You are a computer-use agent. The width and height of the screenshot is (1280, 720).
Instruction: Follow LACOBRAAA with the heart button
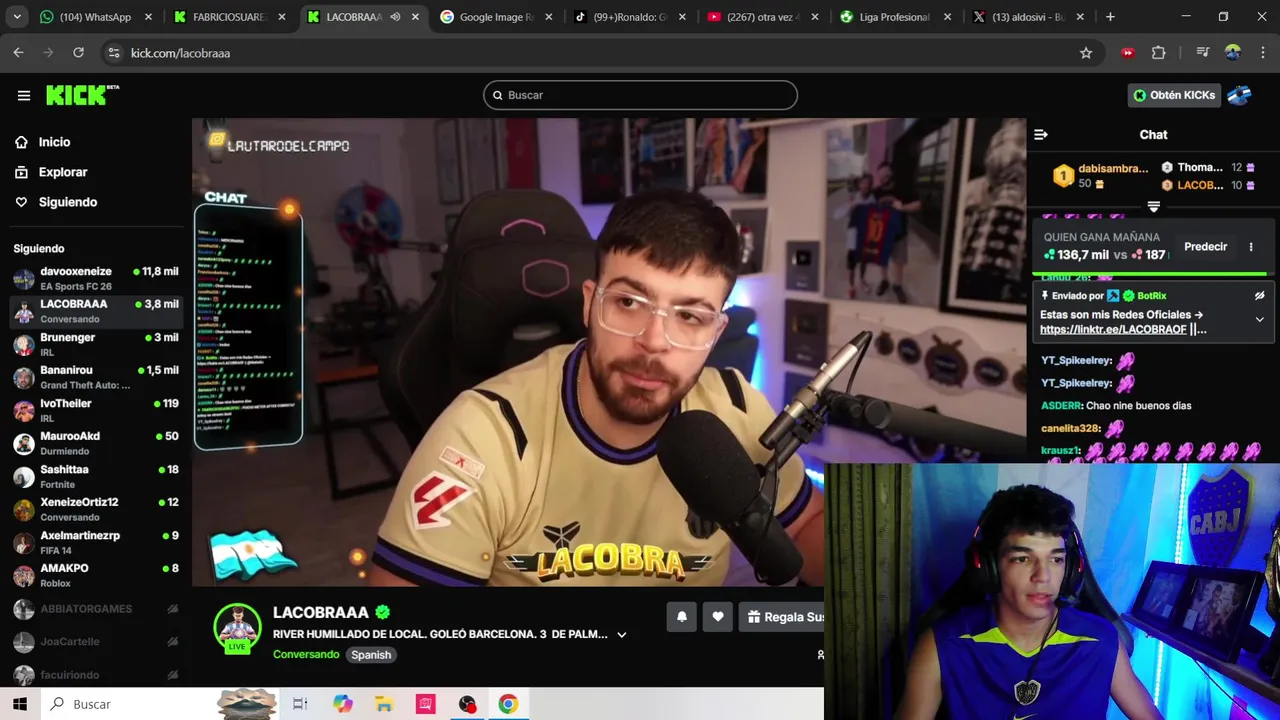coord(718,617)
